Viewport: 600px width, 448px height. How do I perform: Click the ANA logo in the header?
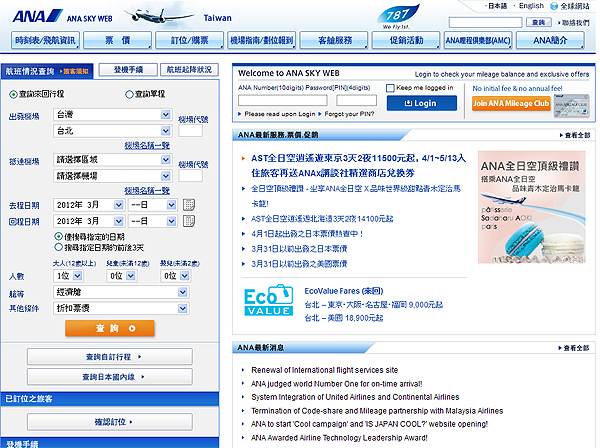click(37, 16)
